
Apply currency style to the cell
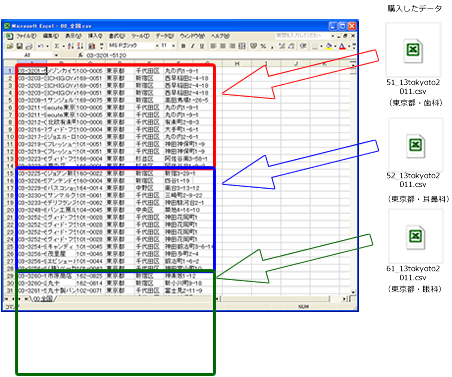(x=253, y=46)
